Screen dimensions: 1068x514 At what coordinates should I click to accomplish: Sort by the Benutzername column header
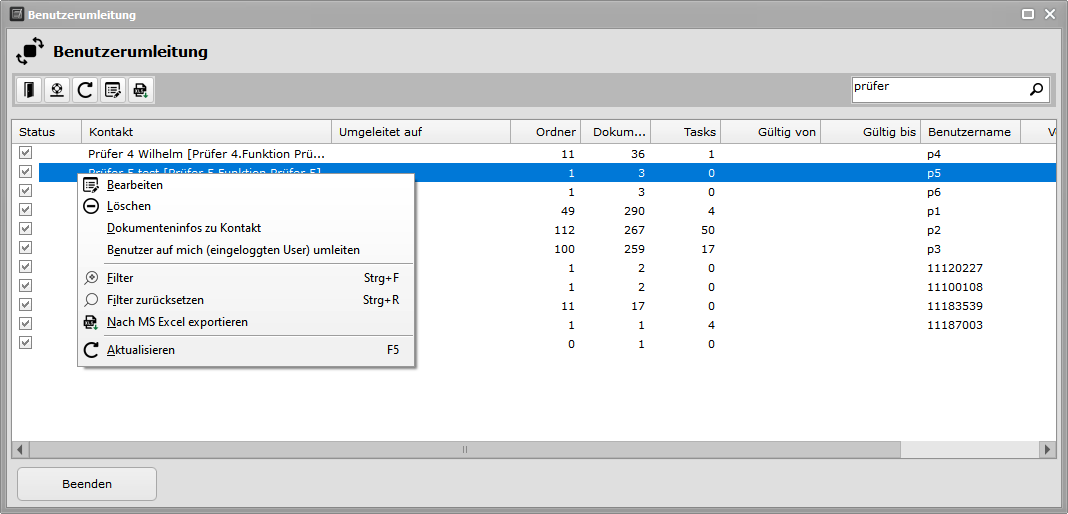click(971, 132)
